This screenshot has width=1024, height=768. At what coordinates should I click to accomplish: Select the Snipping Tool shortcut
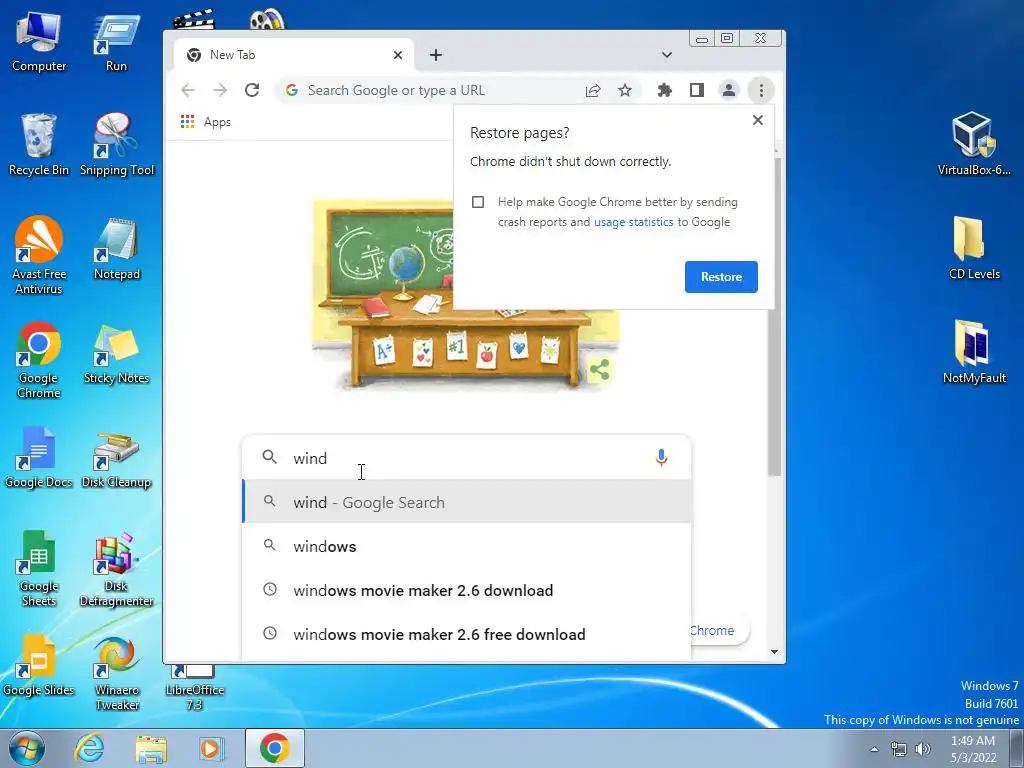116,145
